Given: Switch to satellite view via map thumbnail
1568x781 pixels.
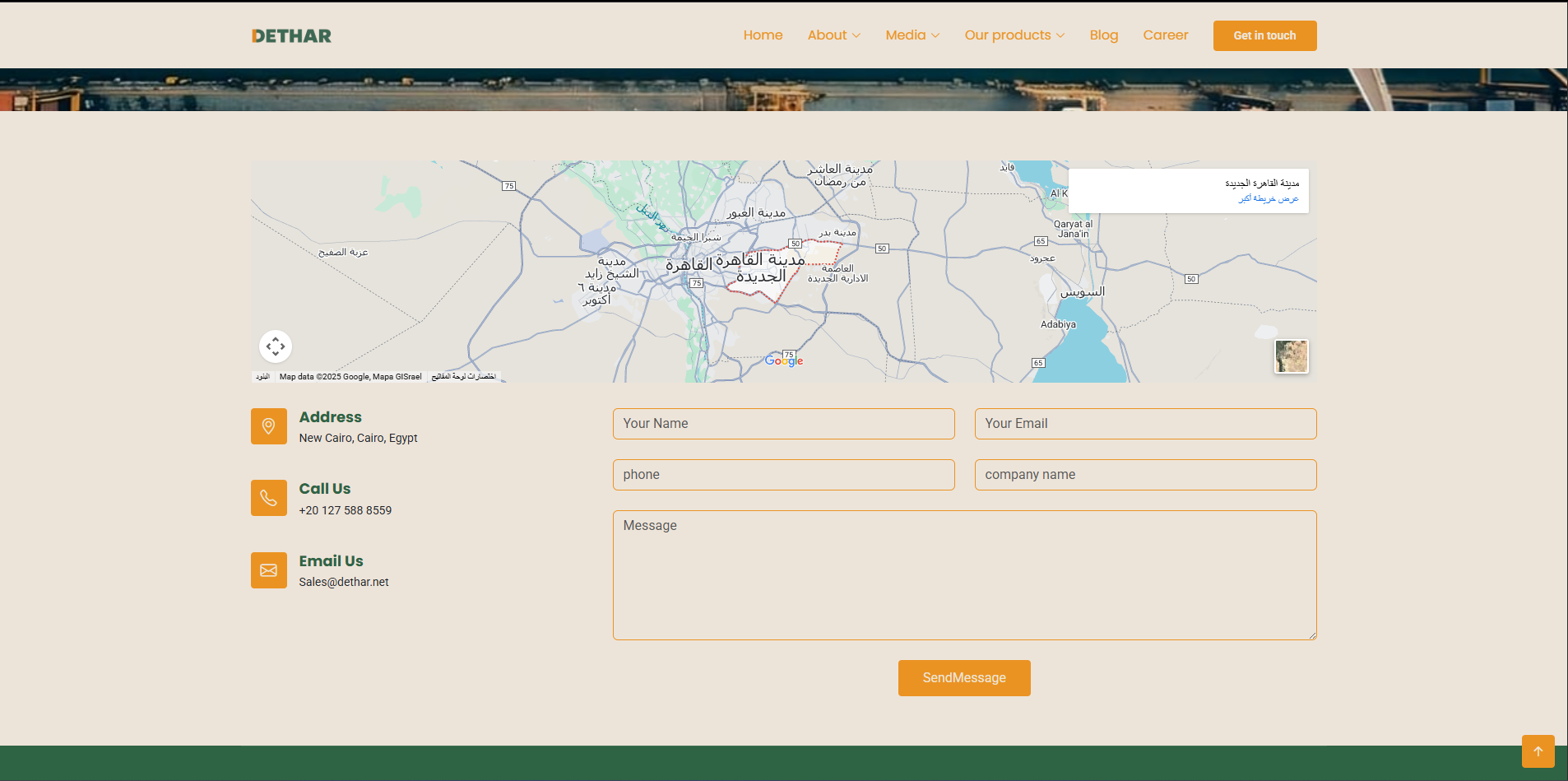Looking at the screenshot, I should coord(1290,356).
